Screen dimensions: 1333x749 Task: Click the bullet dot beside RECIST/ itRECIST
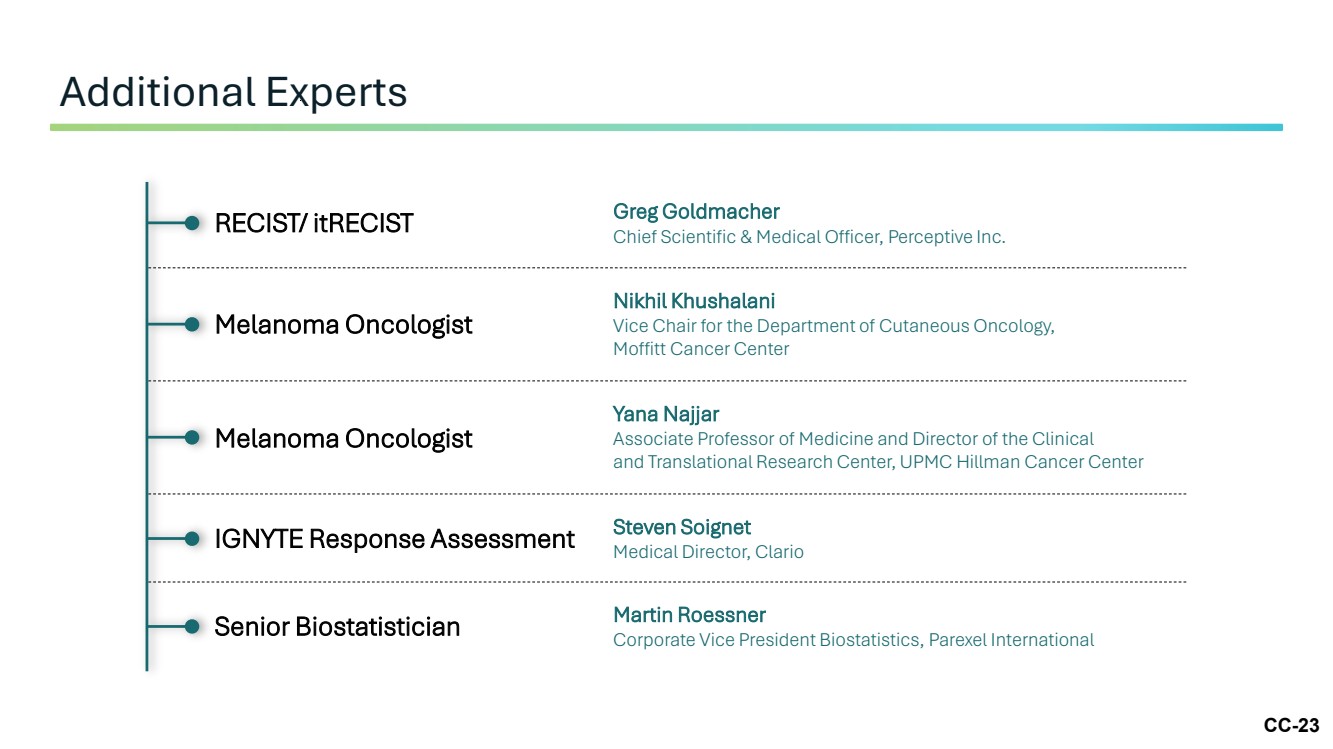coord(192,223)
